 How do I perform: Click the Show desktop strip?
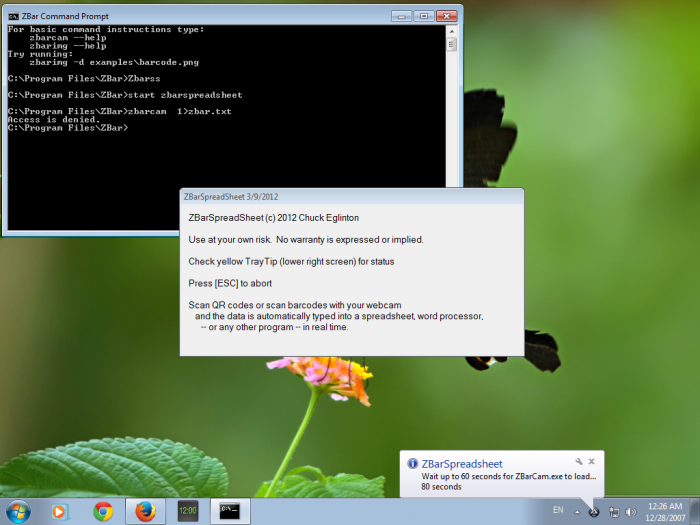696,512
